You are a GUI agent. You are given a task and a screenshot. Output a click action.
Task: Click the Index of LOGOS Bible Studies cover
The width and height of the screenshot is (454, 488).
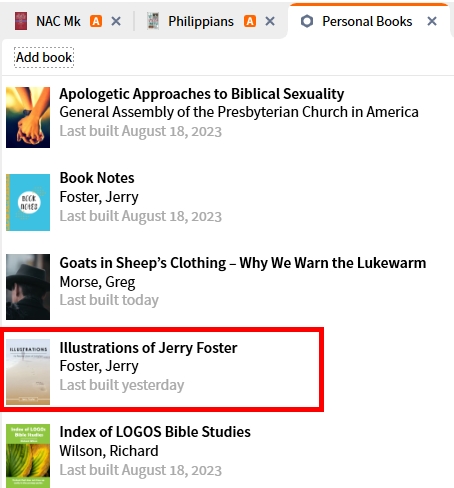(28, 456)
